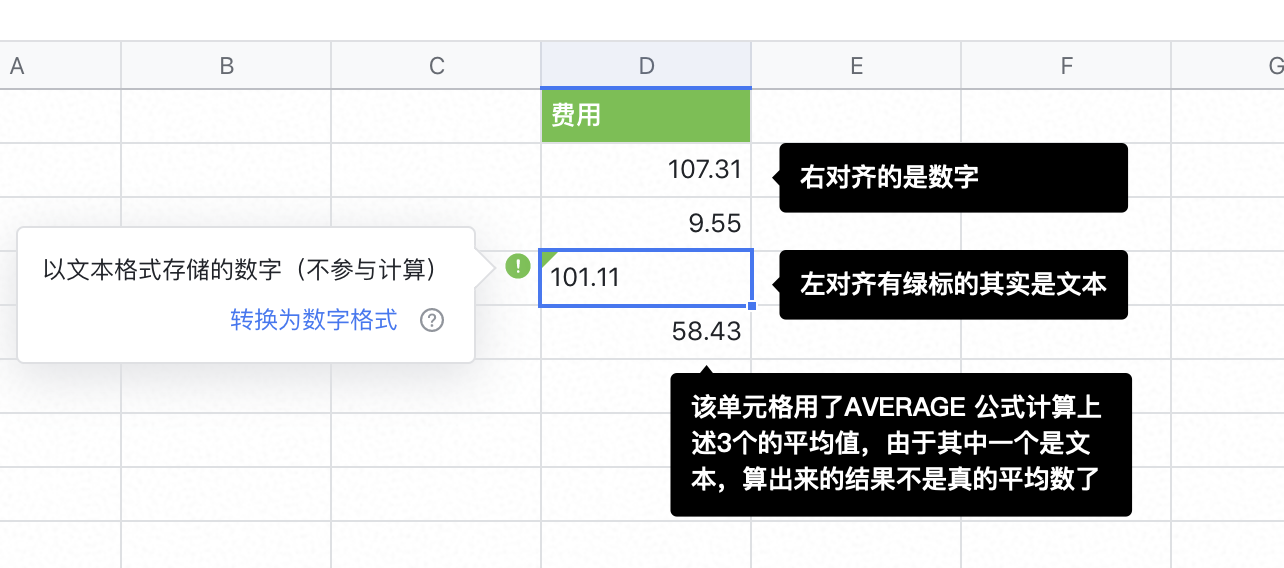The height and width of the screenshot is (568, 1284).
Task: Select the average result cell 58.43
Action: coord(646,332)
